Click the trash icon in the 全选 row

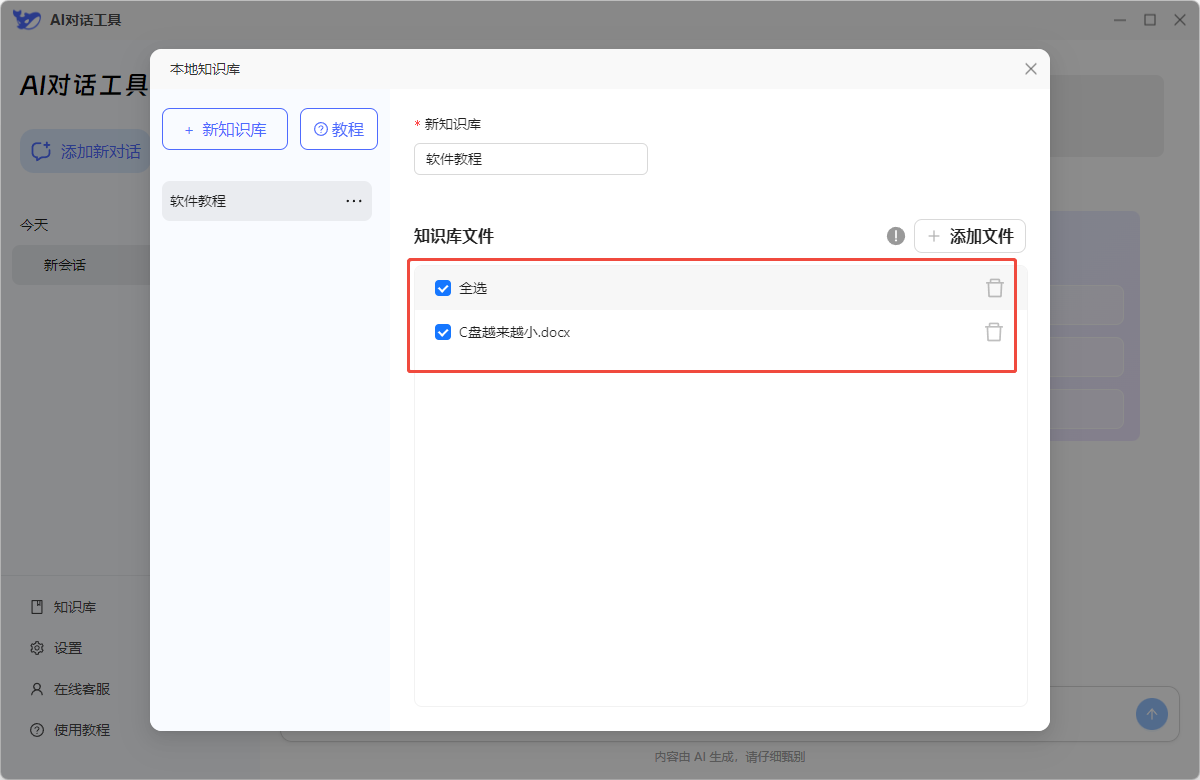pos(994,288)
